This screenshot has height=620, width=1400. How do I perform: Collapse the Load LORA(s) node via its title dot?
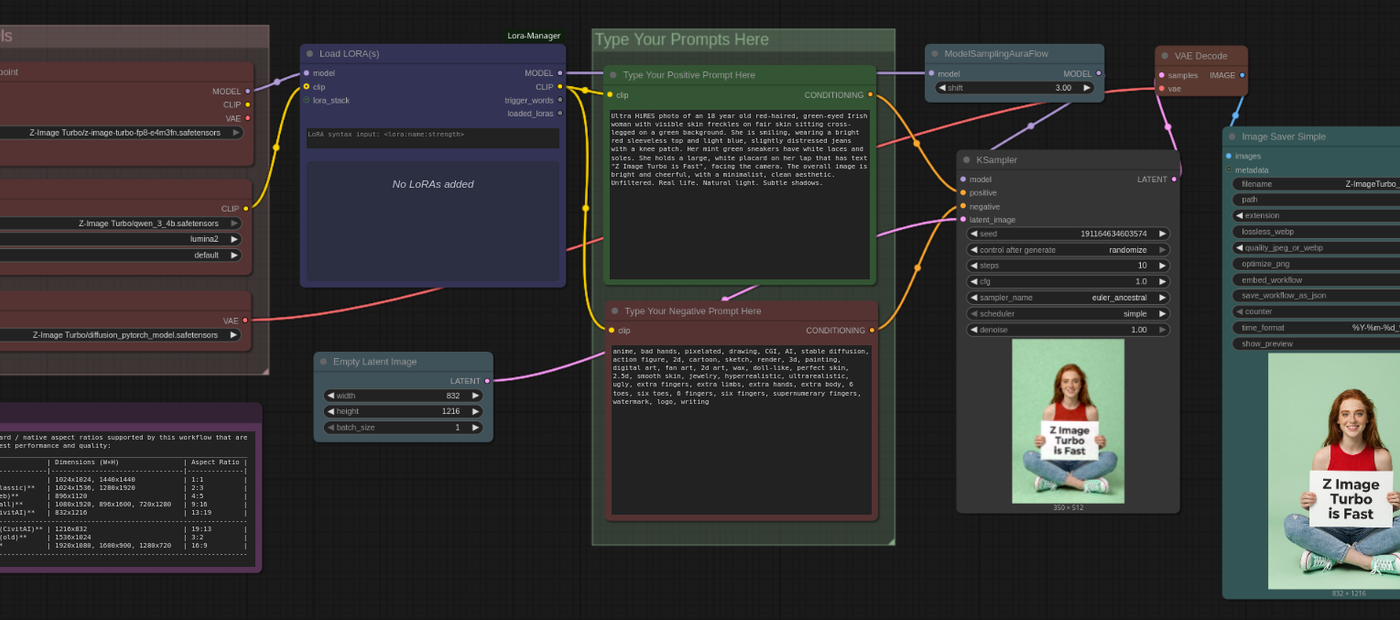310,54
